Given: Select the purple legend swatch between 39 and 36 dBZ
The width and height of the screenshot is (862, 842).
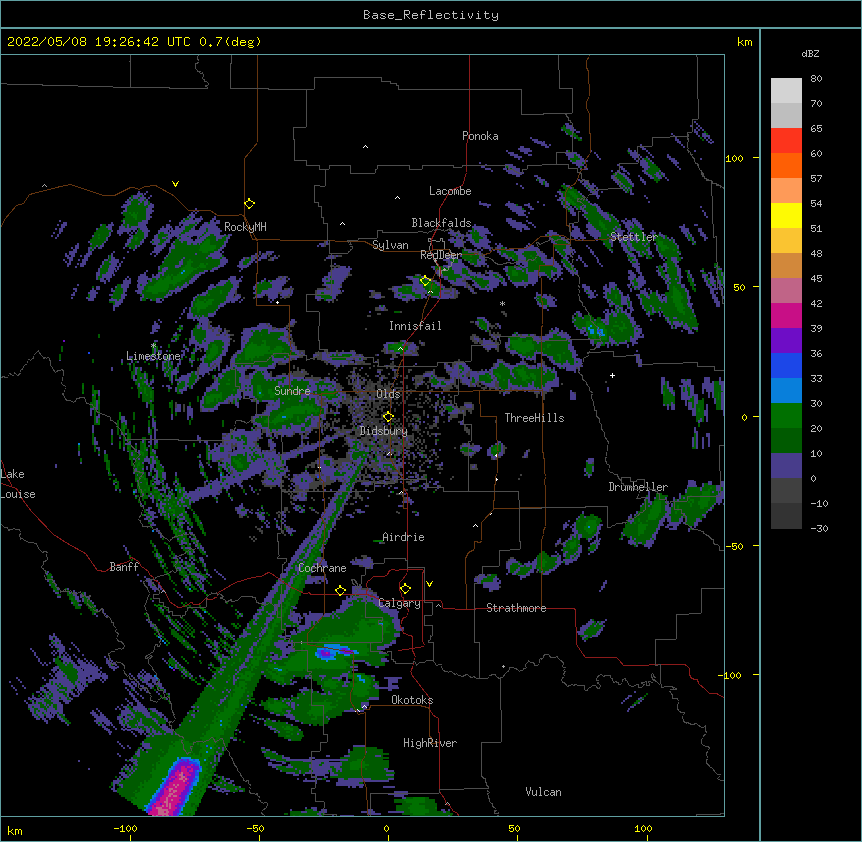Looking at the screenshot, I should [x=786, y=340].
